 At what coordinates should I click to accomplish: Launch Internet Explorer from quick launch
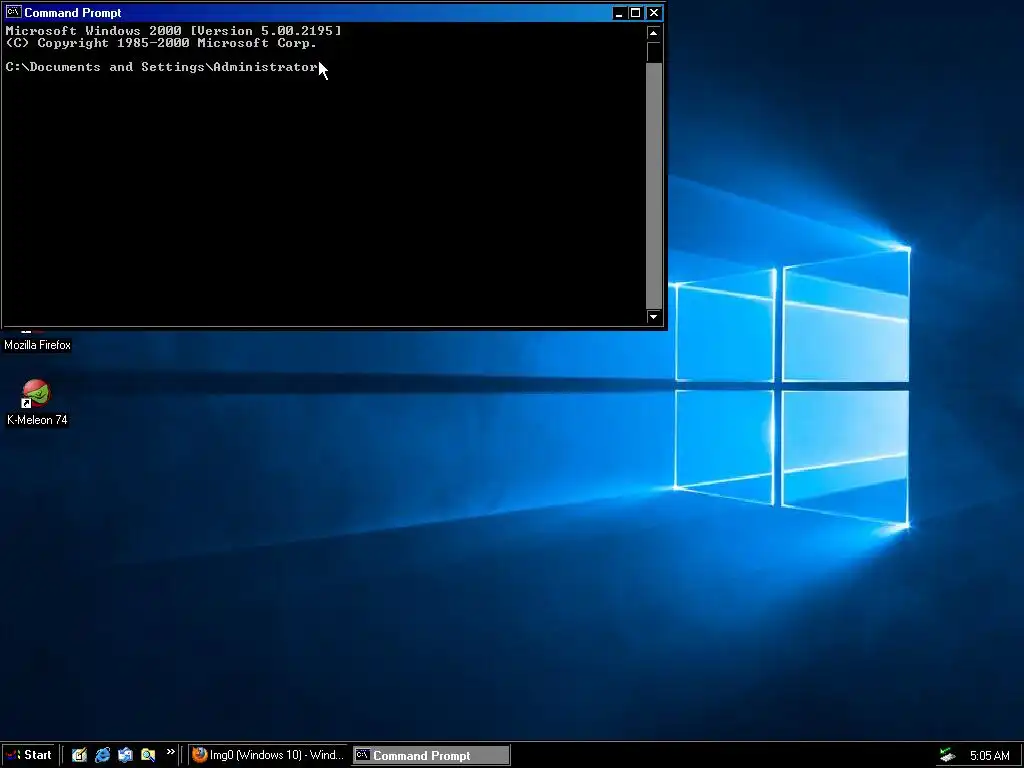103,755
